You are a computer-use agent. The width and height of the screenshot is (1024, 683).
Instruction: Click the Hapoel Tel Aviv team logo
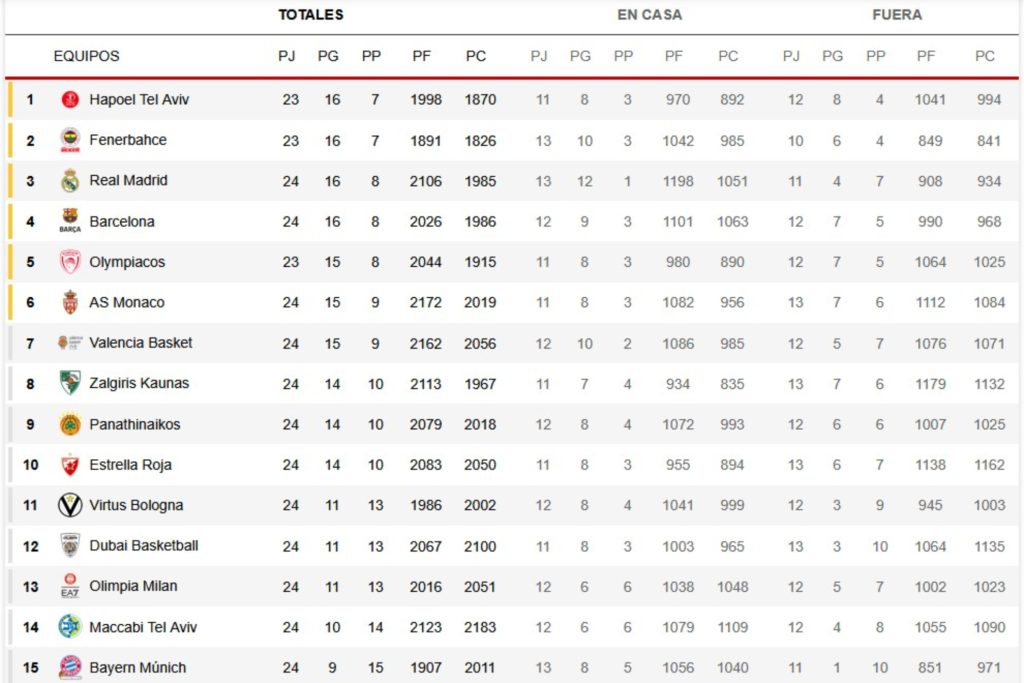pos(69,100)
